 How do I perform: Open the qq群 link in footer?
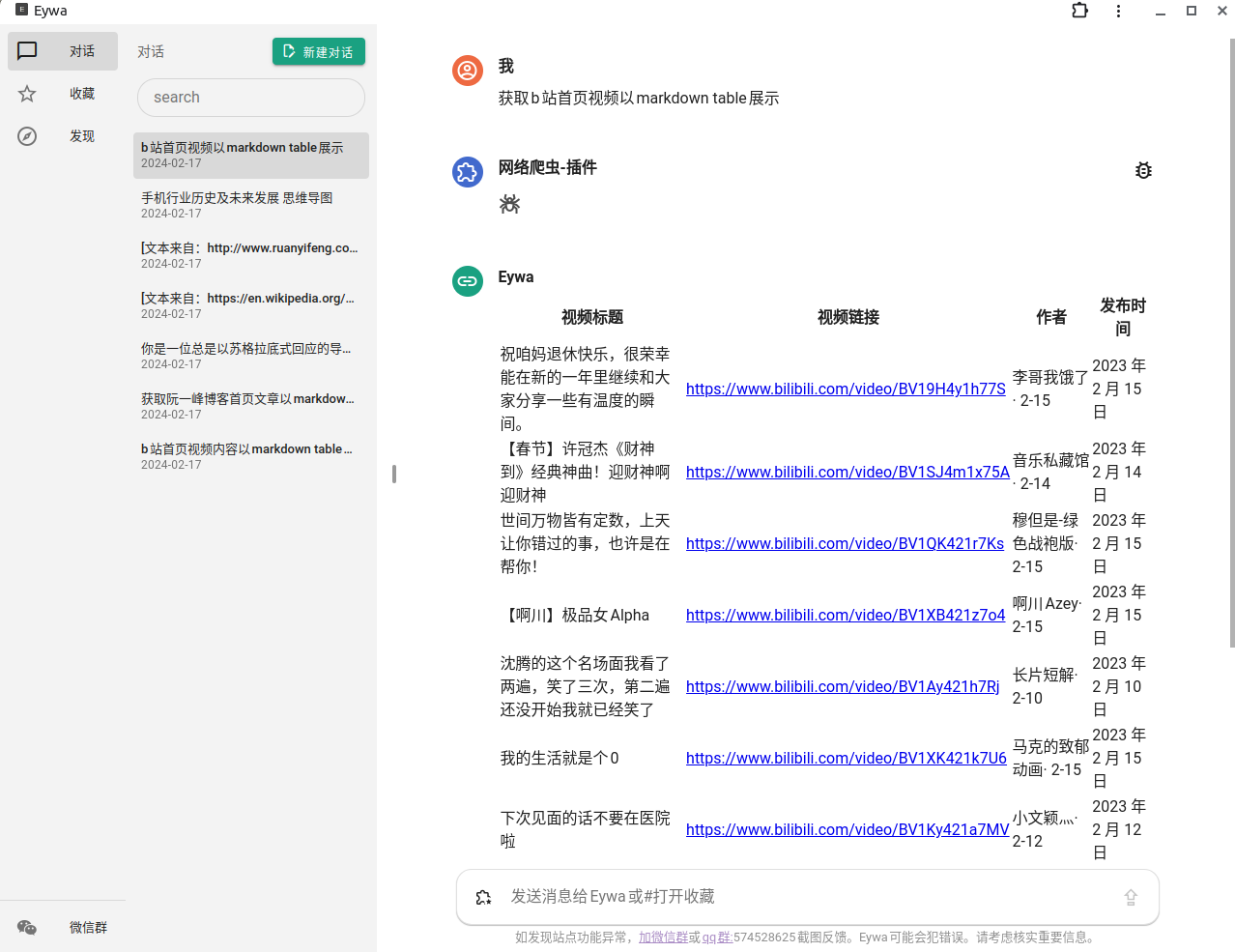(717, 938)
